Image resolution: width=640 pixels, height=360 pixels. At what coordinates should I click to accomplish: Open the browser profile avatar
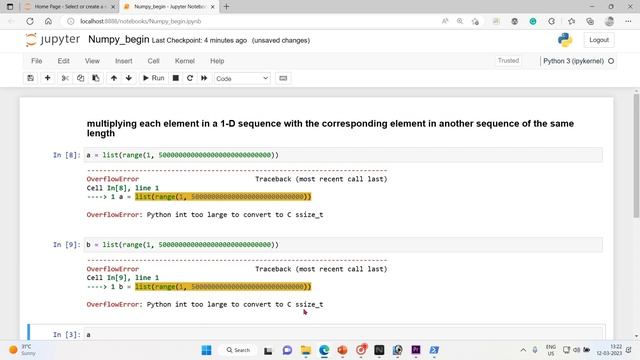609,21
